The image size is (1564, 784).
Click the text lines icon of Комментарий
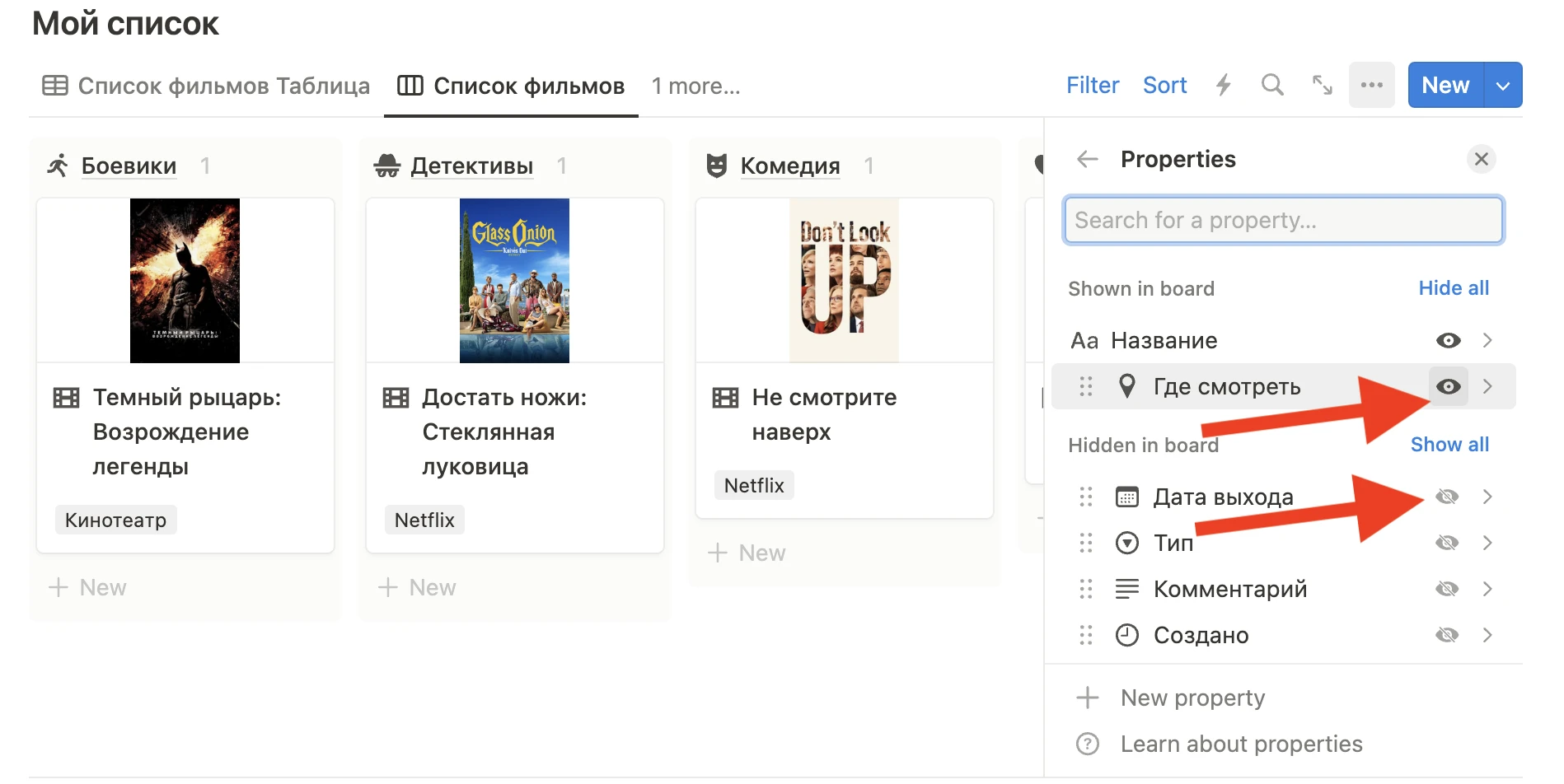(x=1127, y=589)
